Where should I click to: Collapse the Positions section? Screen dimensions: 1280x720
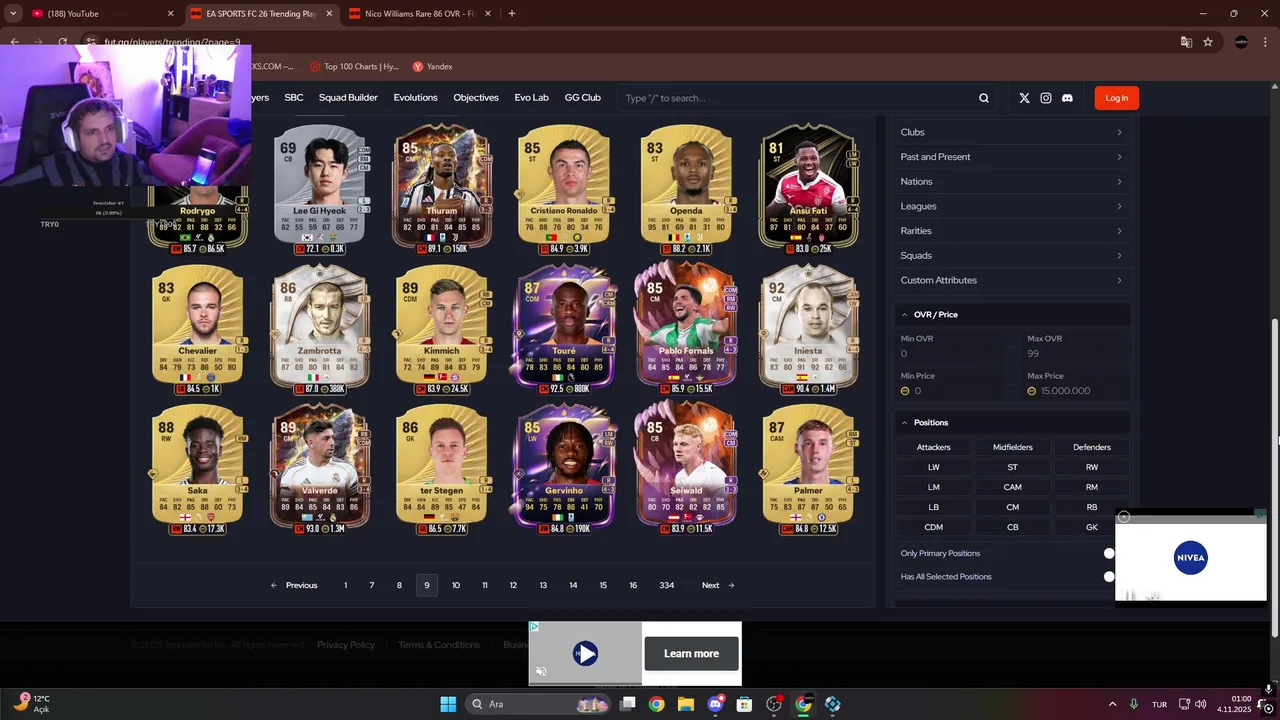tap(1011, 422)
